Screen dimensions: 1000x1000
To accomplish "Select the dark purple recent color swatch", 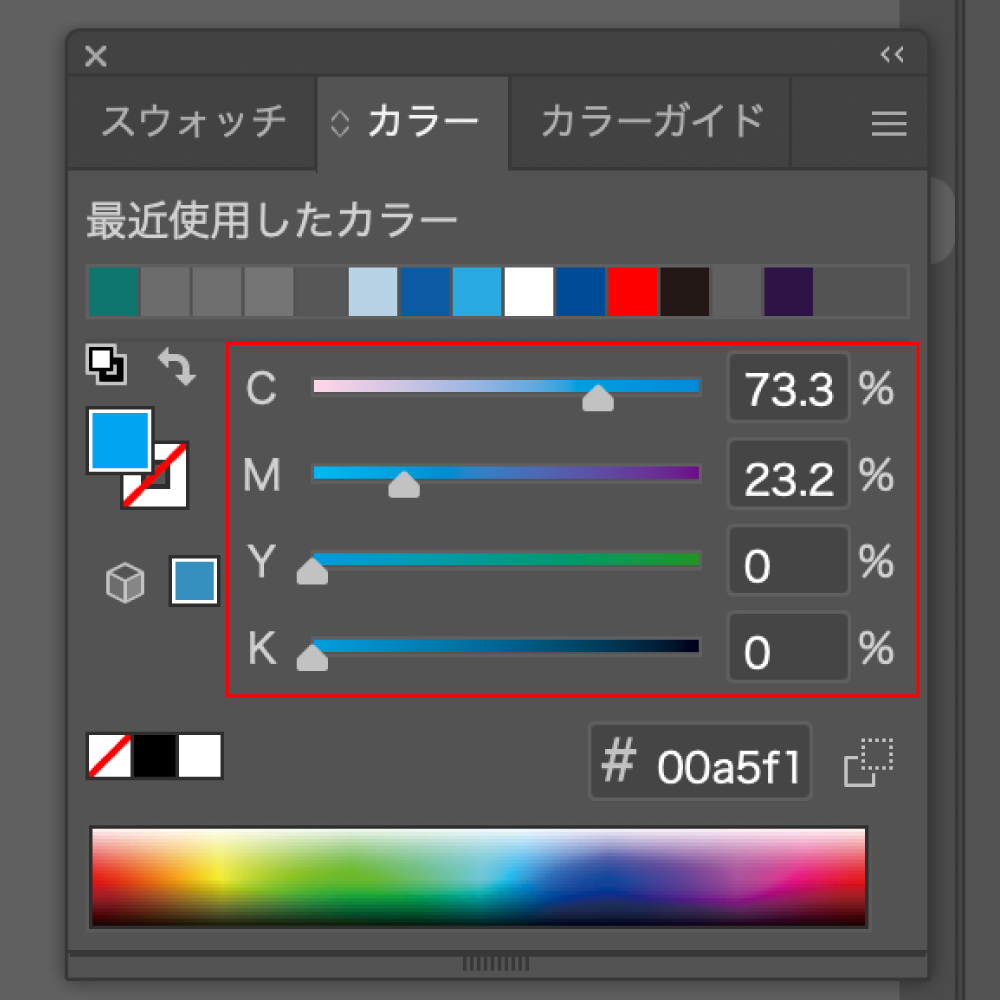I will 789,291.
